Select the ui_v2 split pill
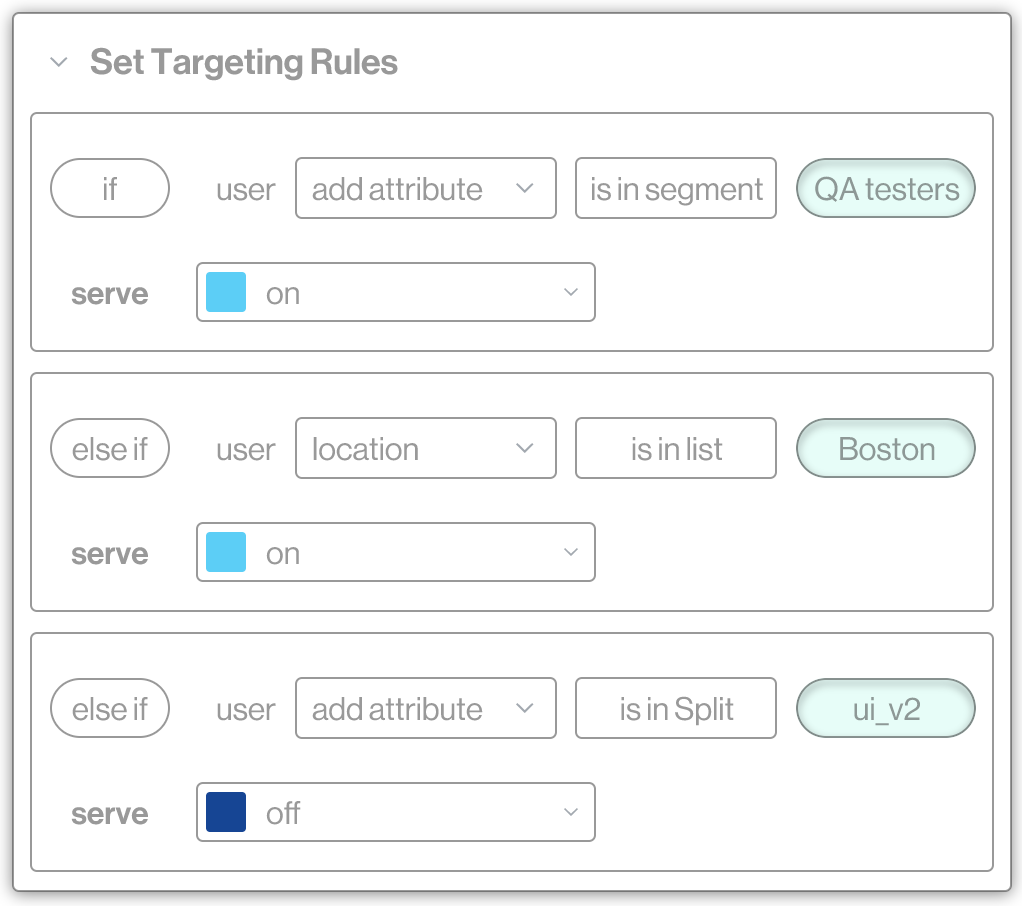This screenshot has height=906, width=1022. coord(886,709)
